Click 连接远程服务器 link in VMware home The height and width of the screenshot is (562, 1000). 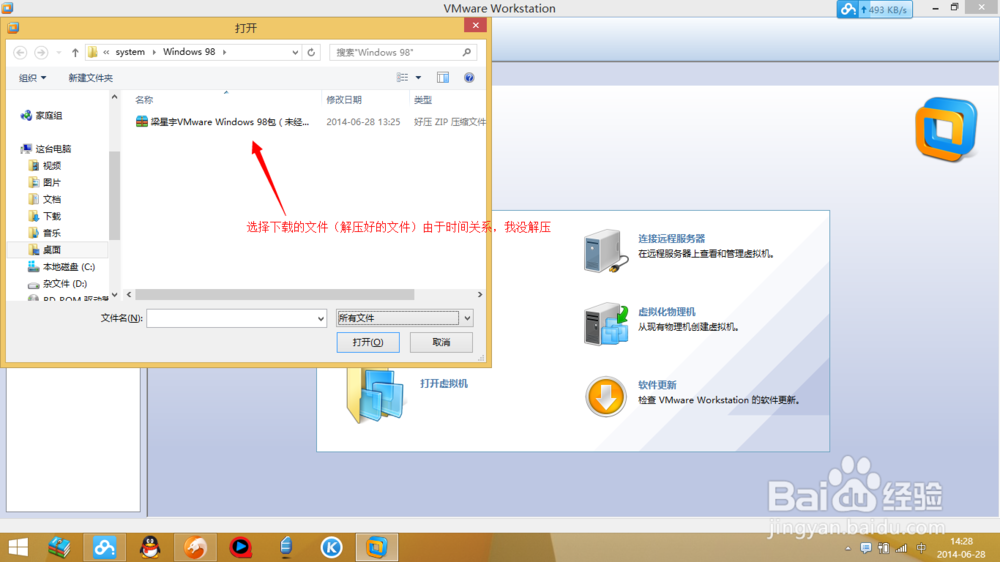tap(672, 239)
